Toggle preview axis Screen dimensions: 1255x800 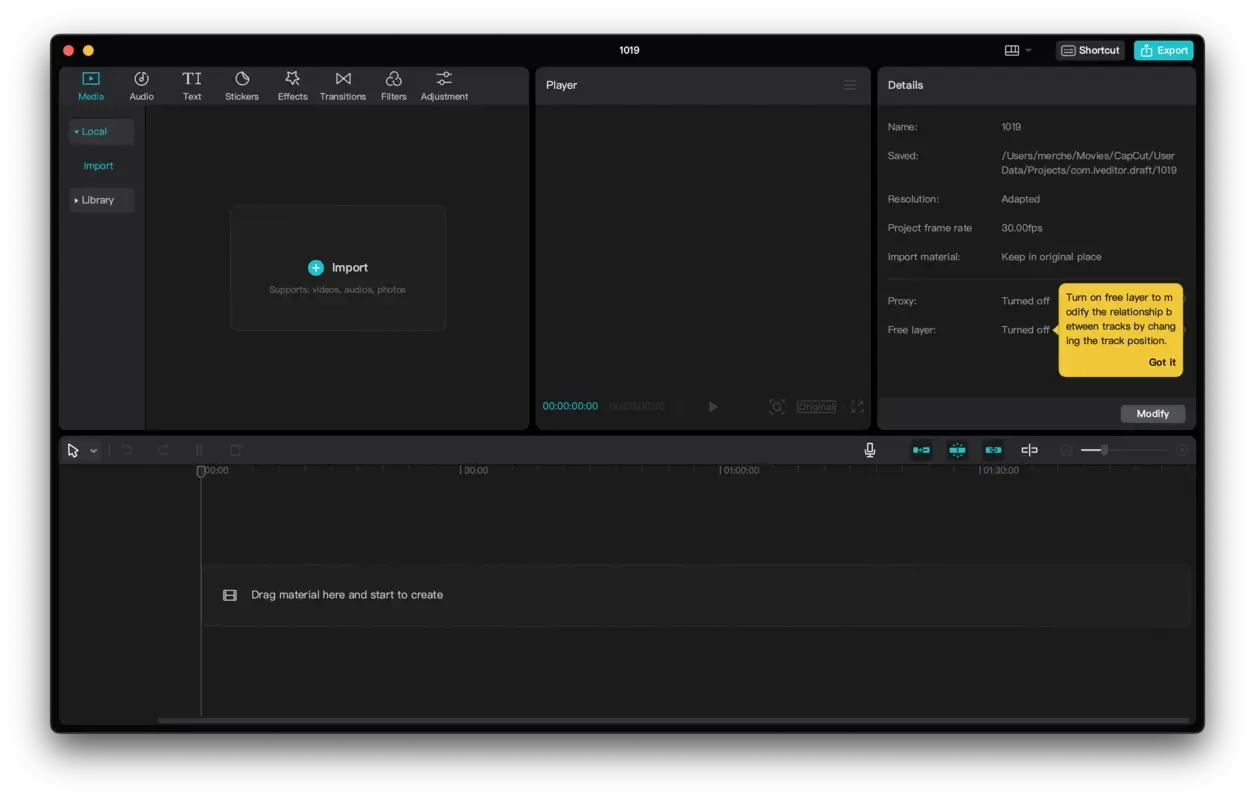tap(1029, 451)
